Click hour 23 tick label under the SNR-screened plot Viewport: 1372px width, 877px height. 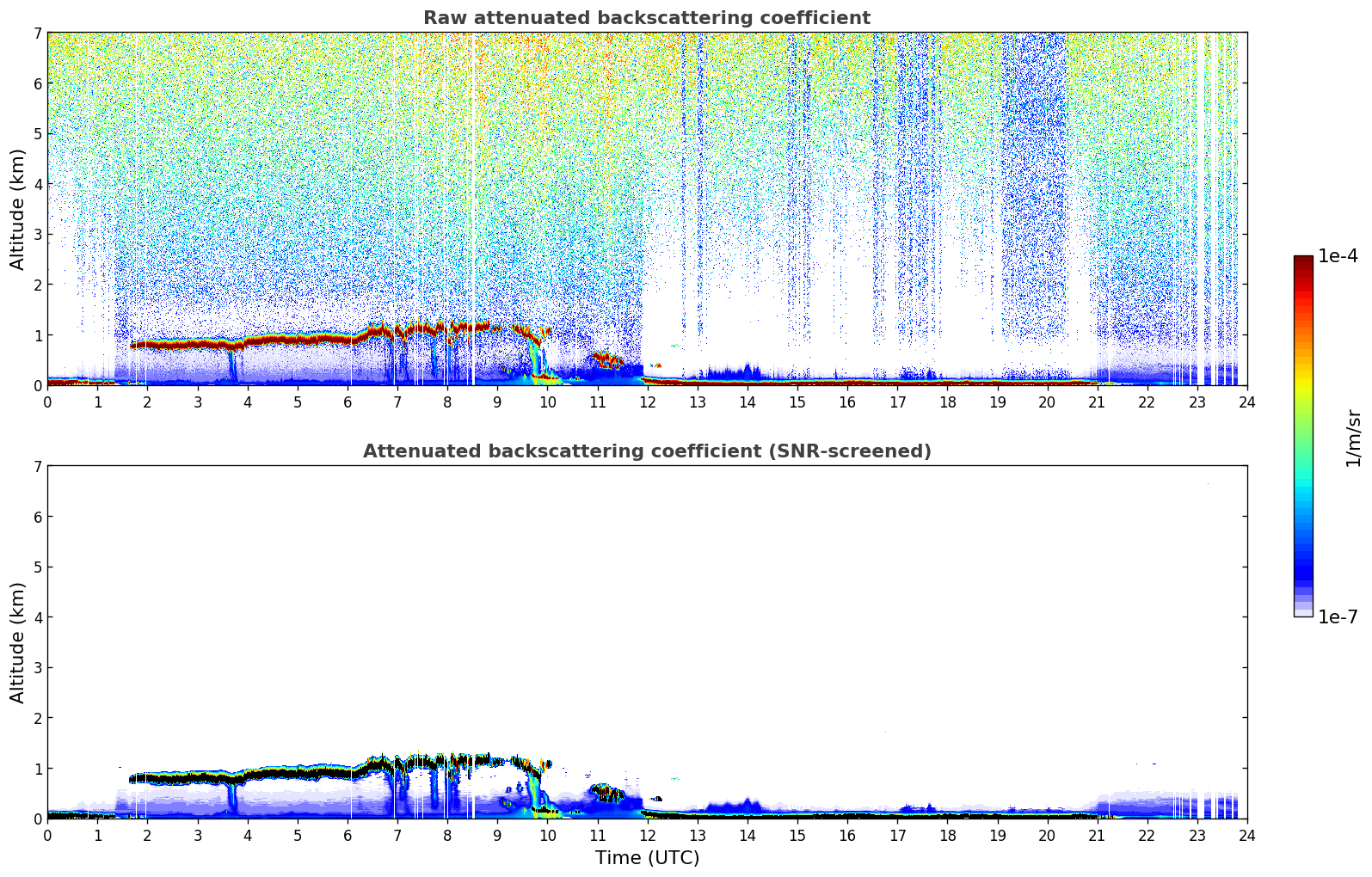pos(1197,835)
